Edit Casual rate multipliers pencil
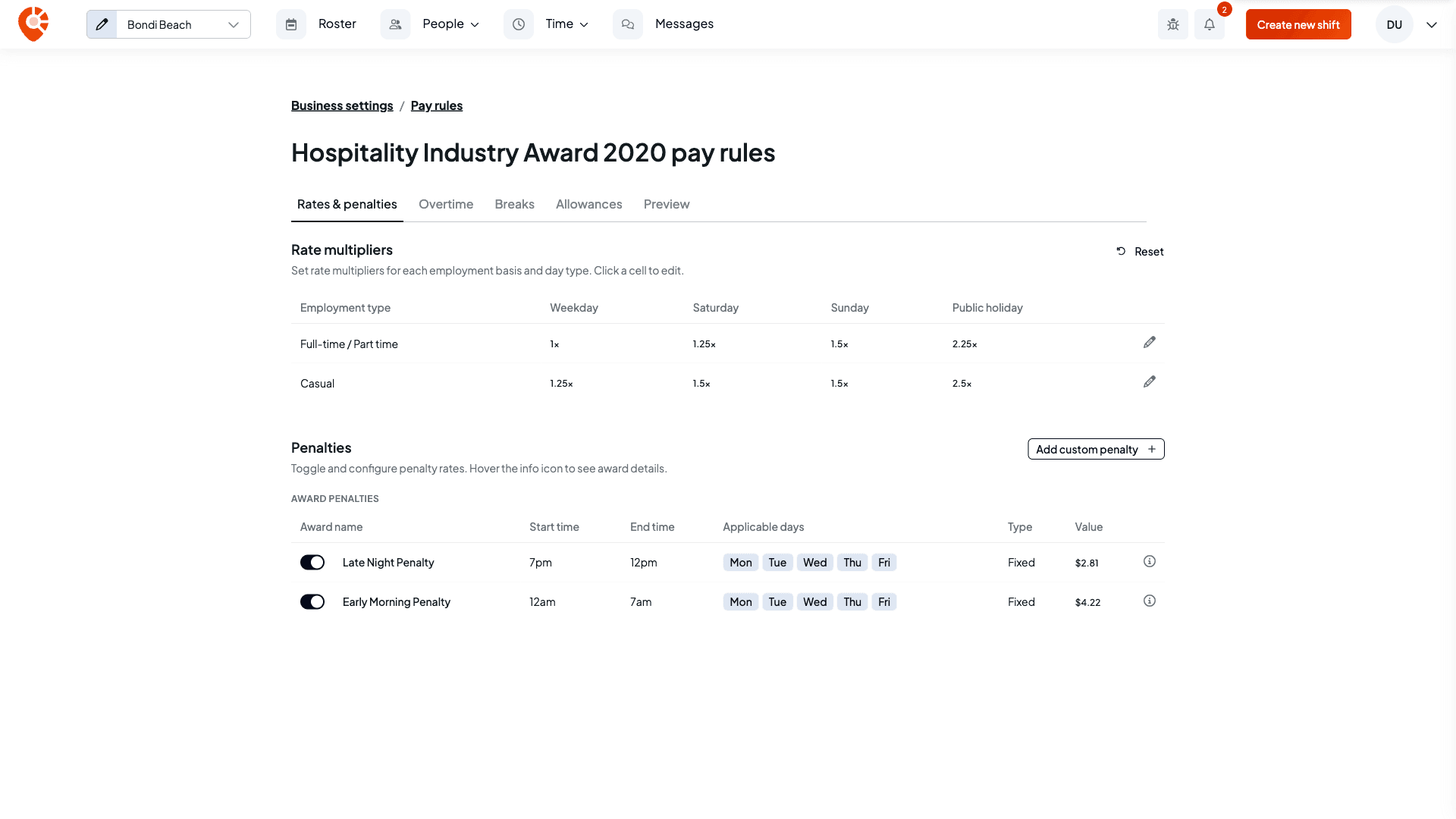1456x819 pixels. coord(1150,382)
